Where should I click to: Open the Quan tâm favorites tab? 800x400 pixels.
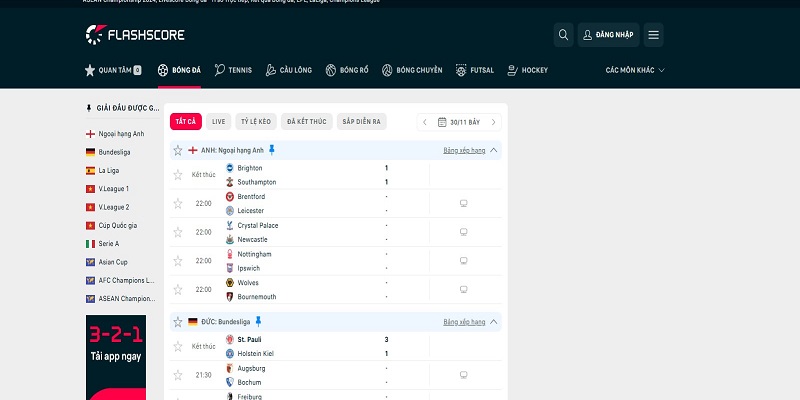(113, 70)
